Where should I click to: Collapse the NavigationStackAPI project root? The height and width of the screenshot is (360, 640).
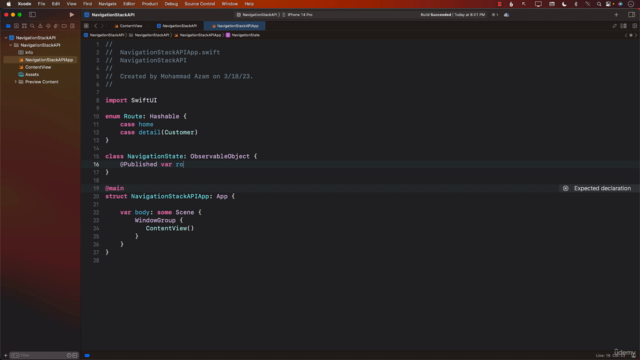coord(6,38)
